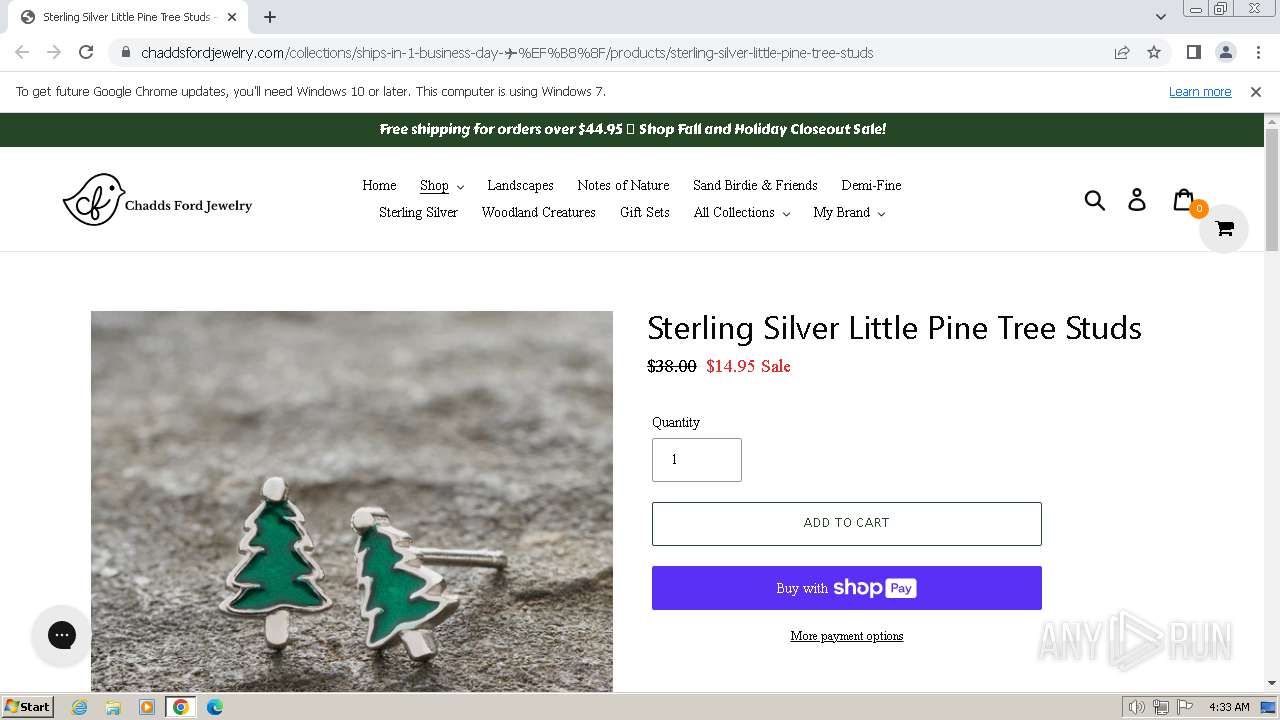The width and height of the screenshot is (1280, 720).
Task: Open the More payment options link
Action: (x=846, y=636)
